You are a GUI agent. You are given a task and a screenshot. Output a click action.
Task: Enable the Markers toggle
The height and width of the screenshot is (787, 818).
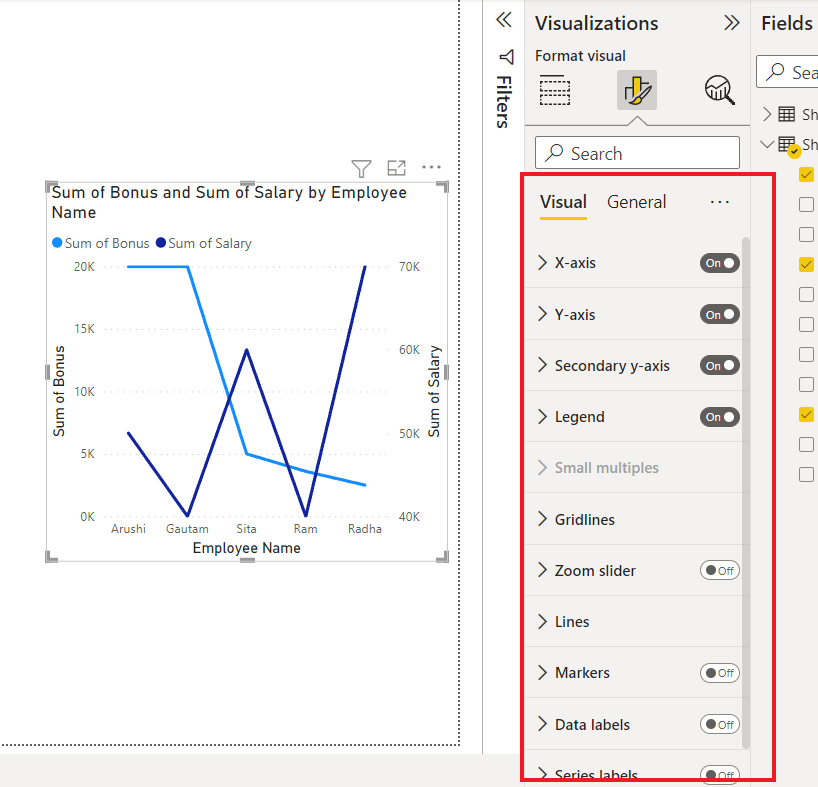coord(720,673)
